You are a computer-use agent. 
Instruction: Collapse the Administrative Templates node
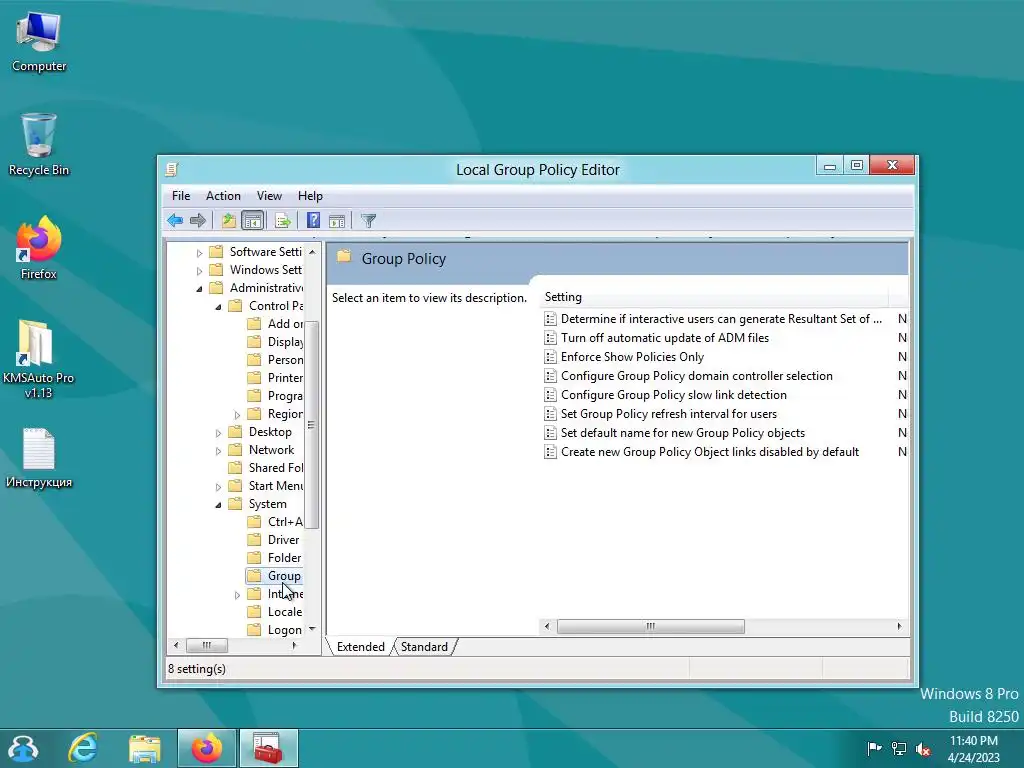click(x=200, y=289)
